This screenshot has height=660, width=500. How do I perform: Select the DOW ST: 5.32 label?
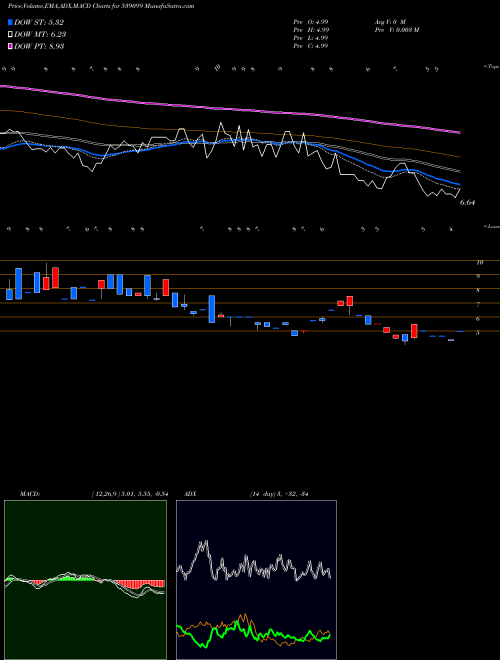(x=39, y=23)
